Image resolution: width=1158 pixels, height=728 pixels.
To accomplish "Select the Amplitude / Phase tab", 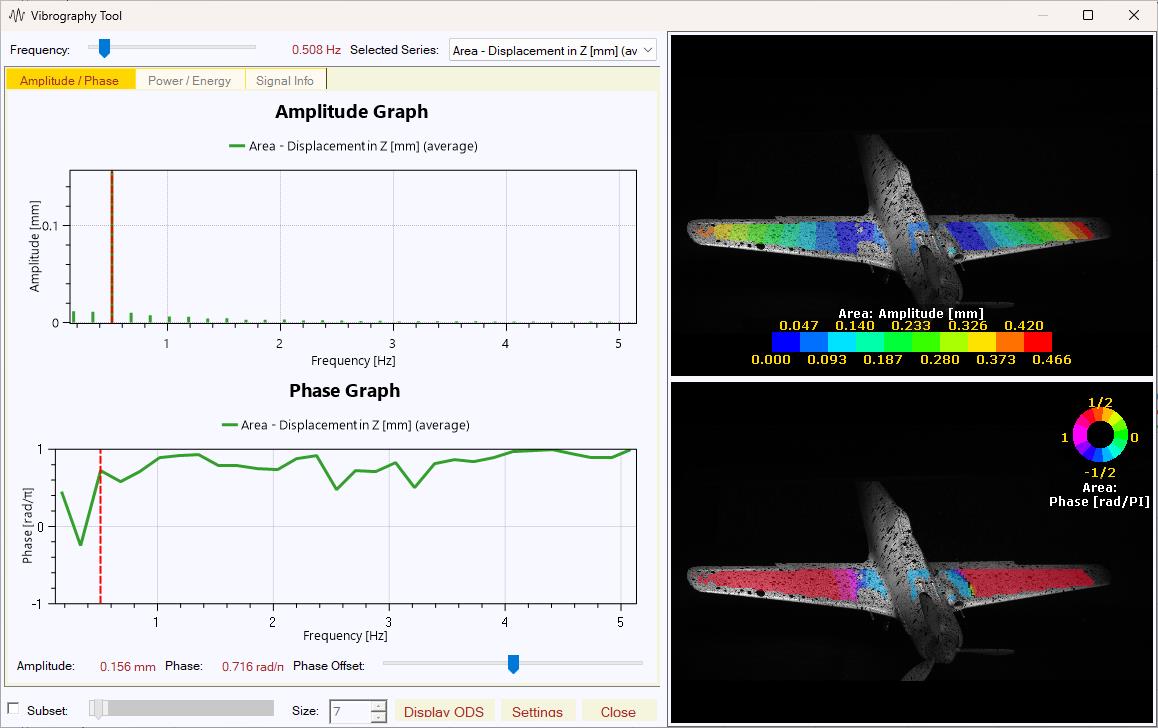I will 70,79.
